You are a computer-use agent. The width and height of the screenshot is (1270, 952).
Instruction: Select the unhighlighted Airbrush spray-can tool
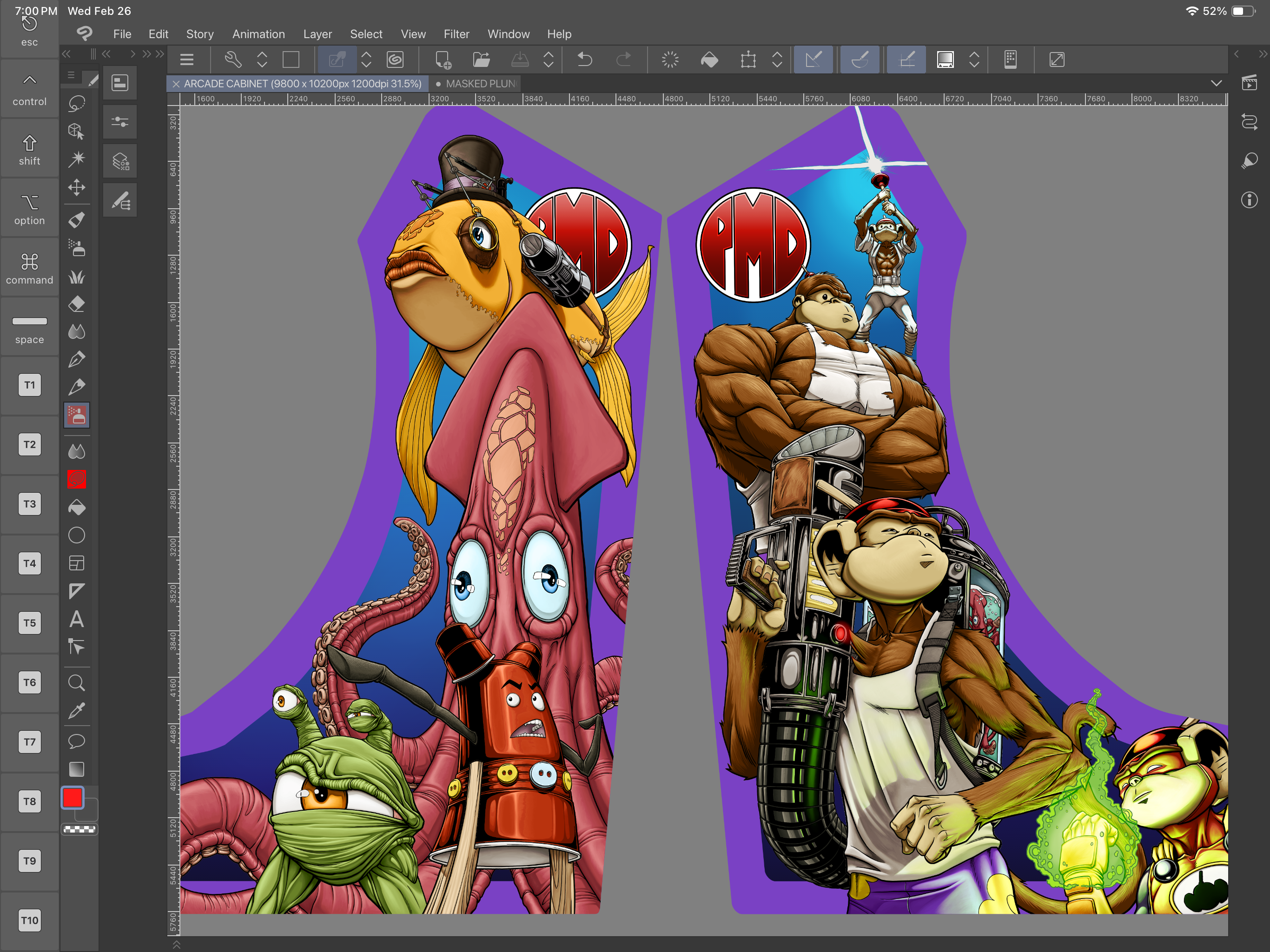(76, 248)
